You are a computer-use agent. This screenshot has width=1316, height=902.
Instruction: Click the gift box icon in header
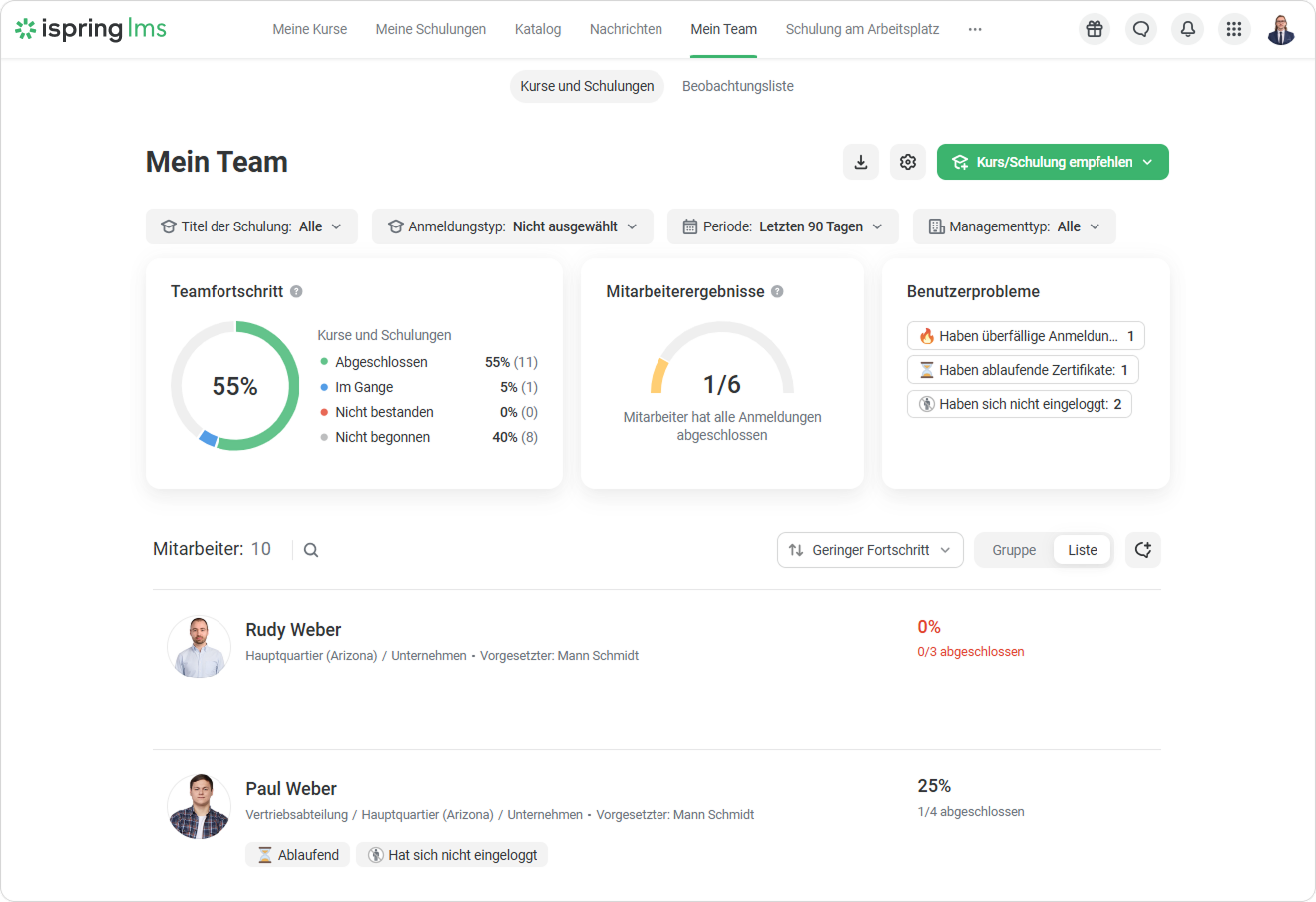click(x=1095, y=29)
